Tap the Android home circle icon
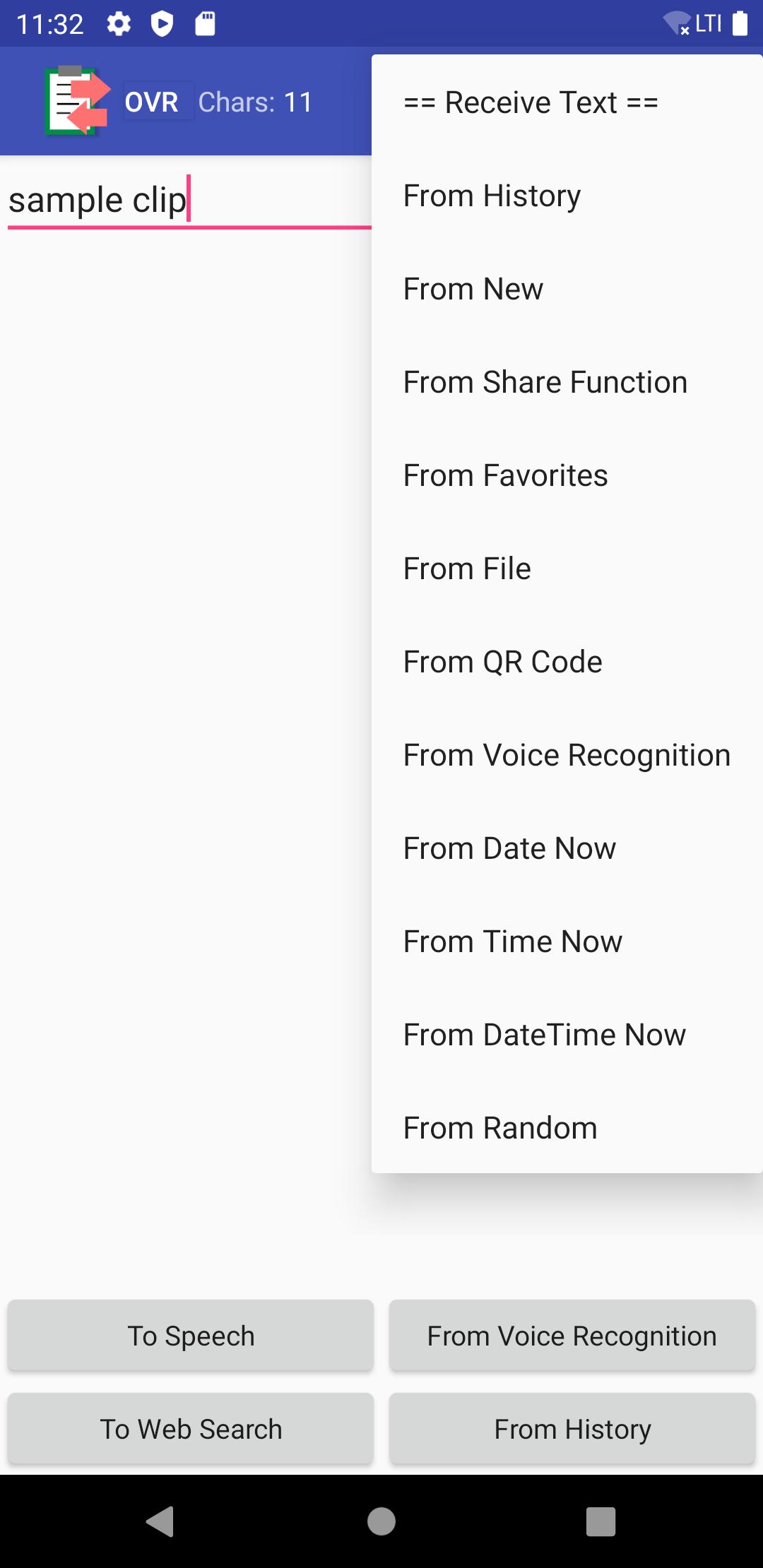Screen dimensions: 763x1568 click(x=381, y=1521)
